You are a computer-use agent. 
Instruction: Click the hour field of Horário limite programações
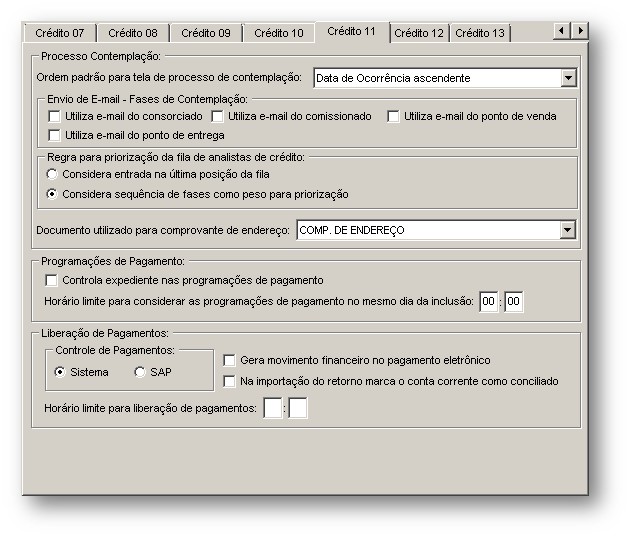pos(488,301)
